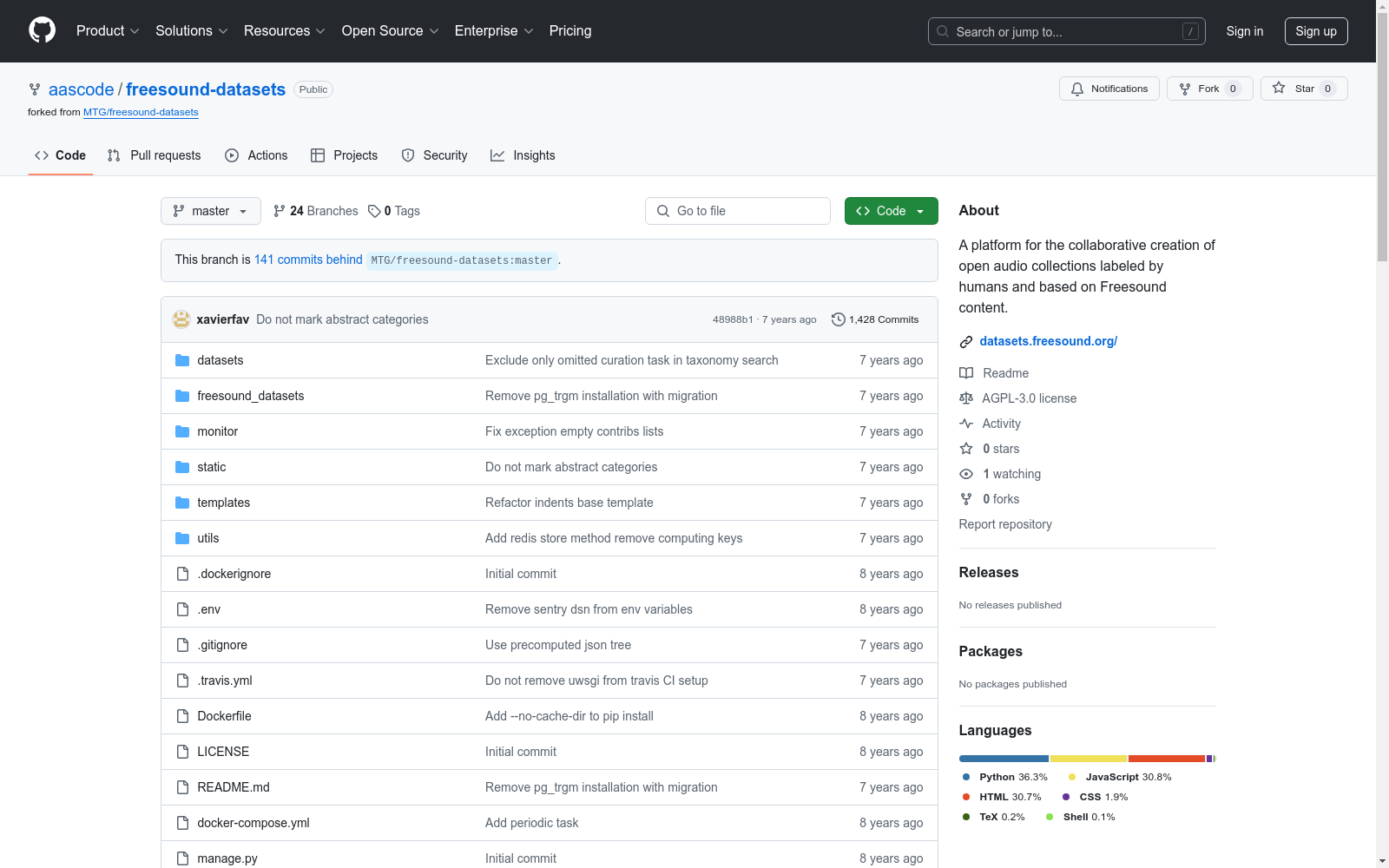
Task: Click the Report repository link
Action: point(1005,524)
